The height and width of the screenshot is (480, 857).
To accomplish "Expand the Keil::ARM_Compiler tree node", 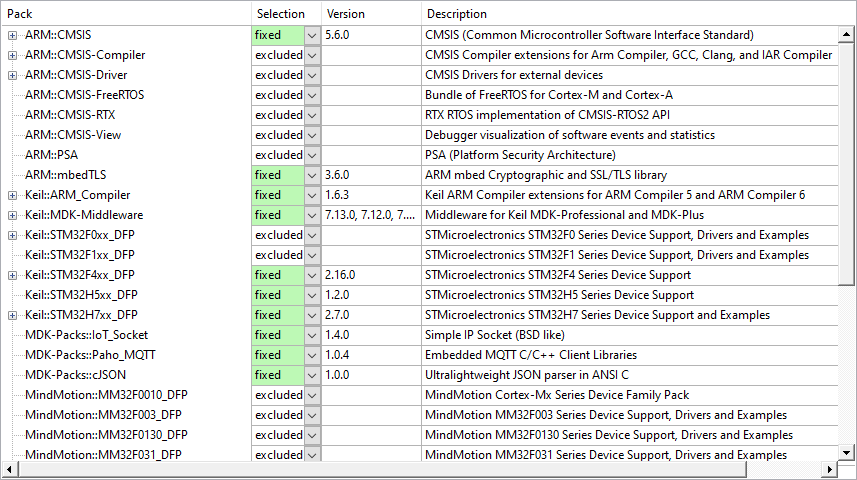I will 12,195.
